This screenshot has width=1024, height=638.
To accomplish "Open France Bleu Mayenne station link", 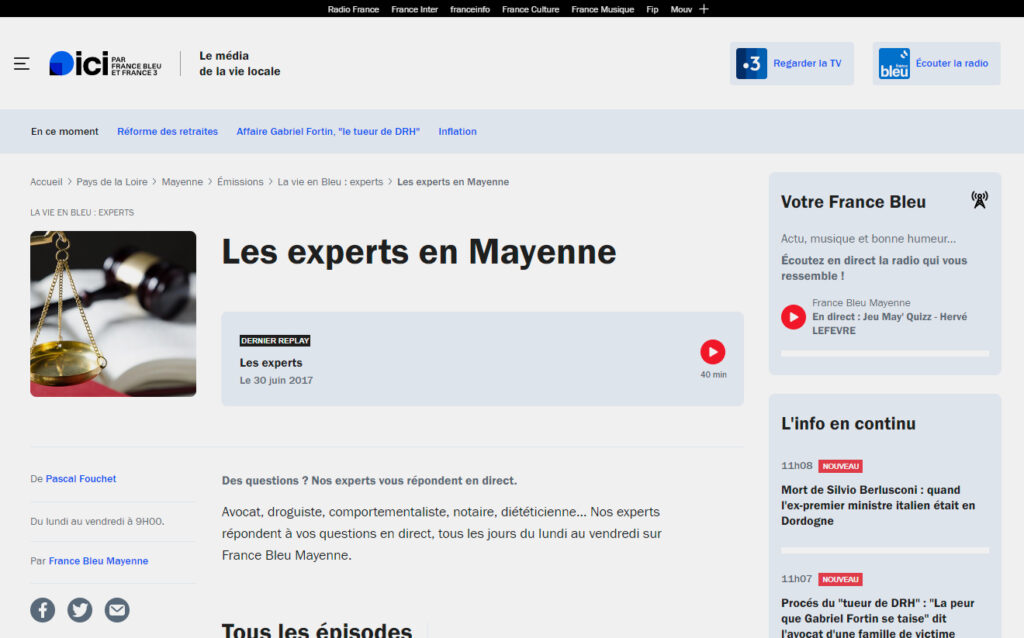I will coord(99,561).
